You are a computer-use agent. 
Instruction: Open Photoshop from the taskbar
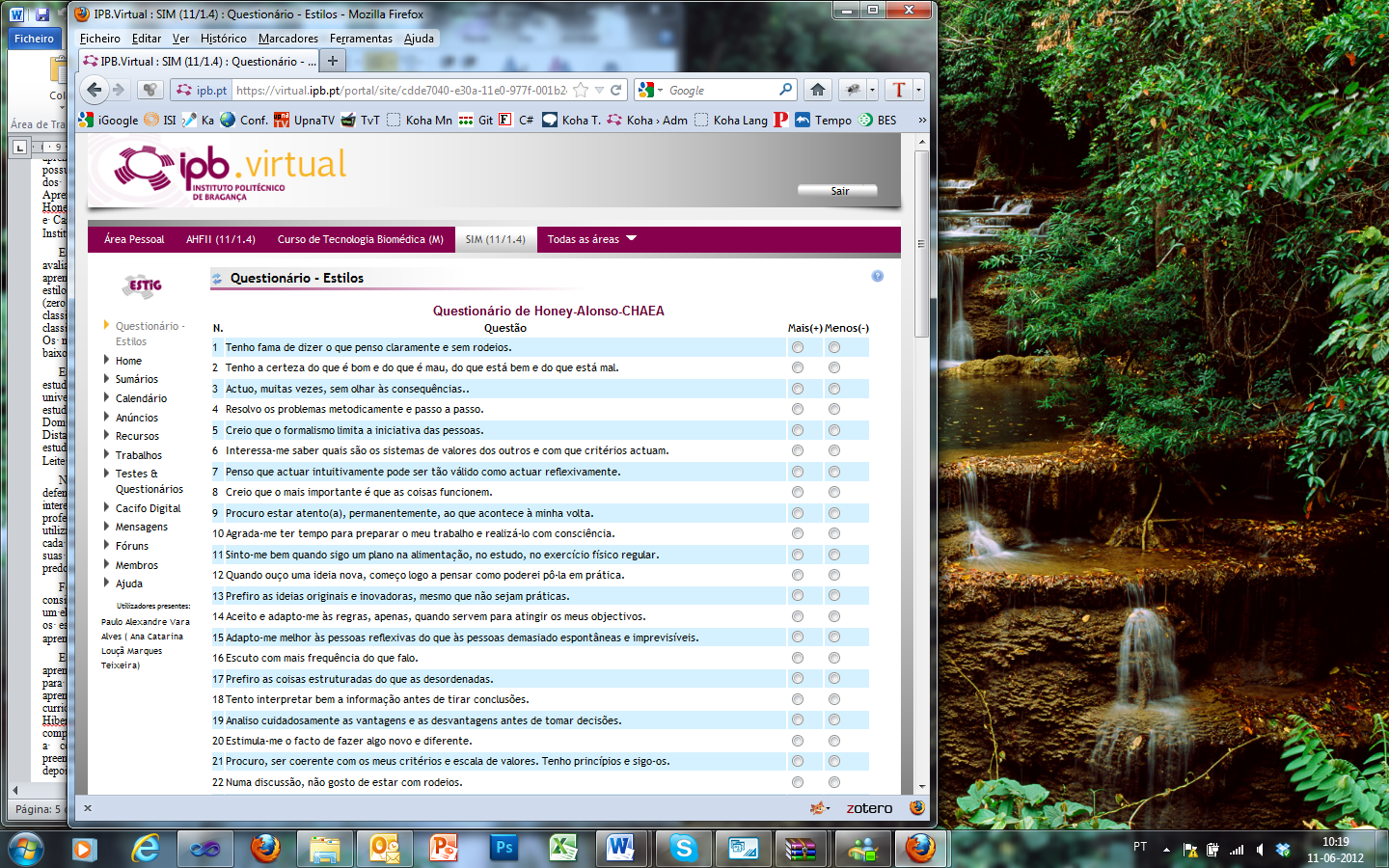tap(504, 849)
